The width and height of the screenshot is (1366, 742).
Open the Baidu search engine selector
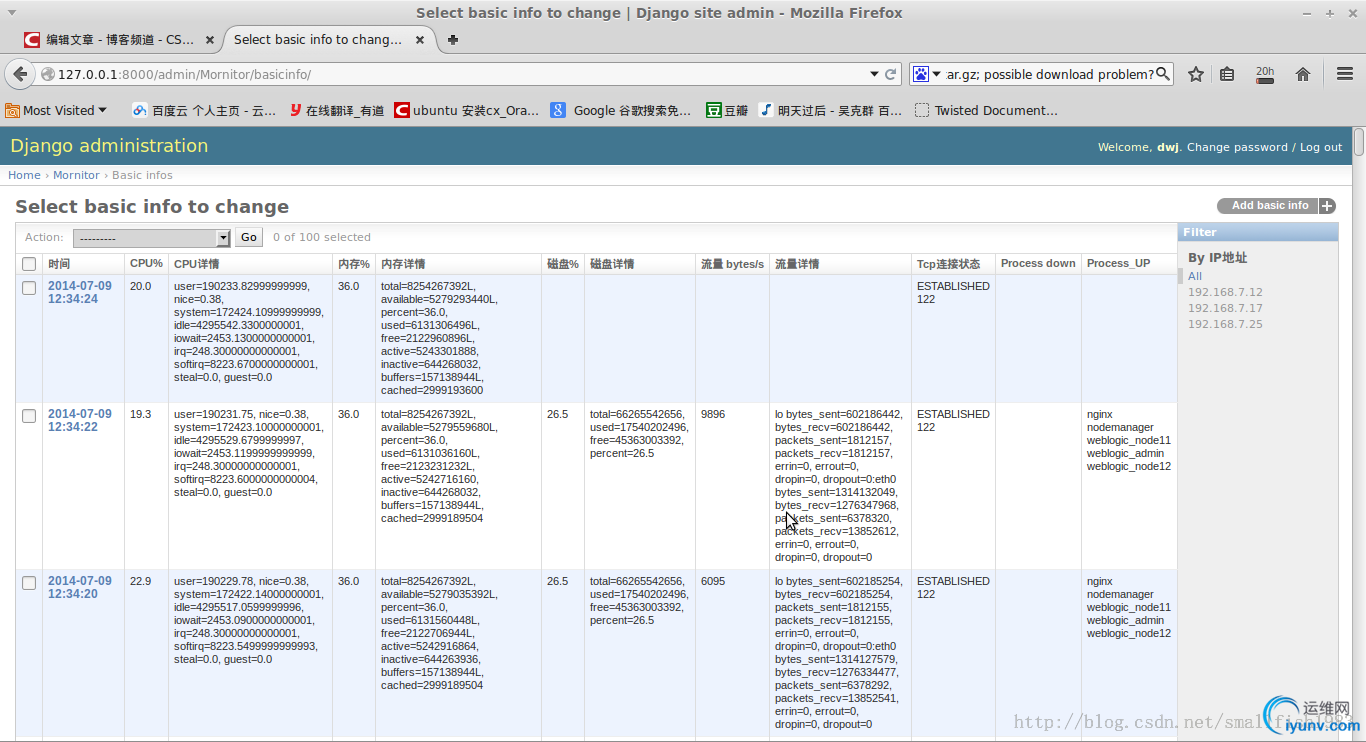pyautogui.click(x=927, y=74)
